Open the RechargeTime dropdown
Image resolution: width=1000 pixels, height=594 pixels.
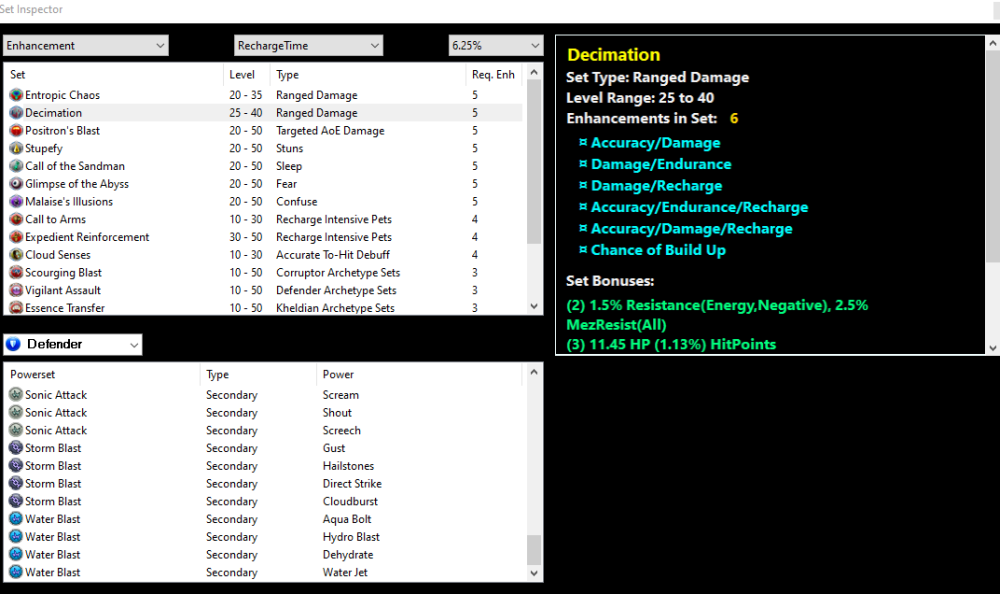point(308,46)
